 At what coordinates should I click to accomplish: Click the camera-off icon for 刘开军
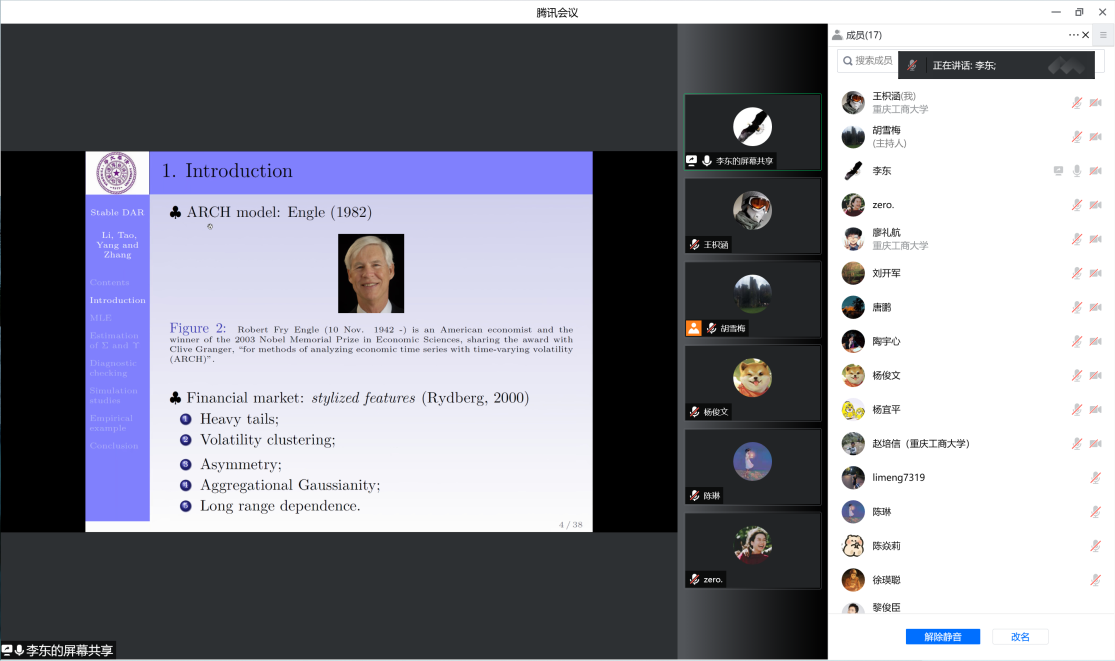[1095, 273]
